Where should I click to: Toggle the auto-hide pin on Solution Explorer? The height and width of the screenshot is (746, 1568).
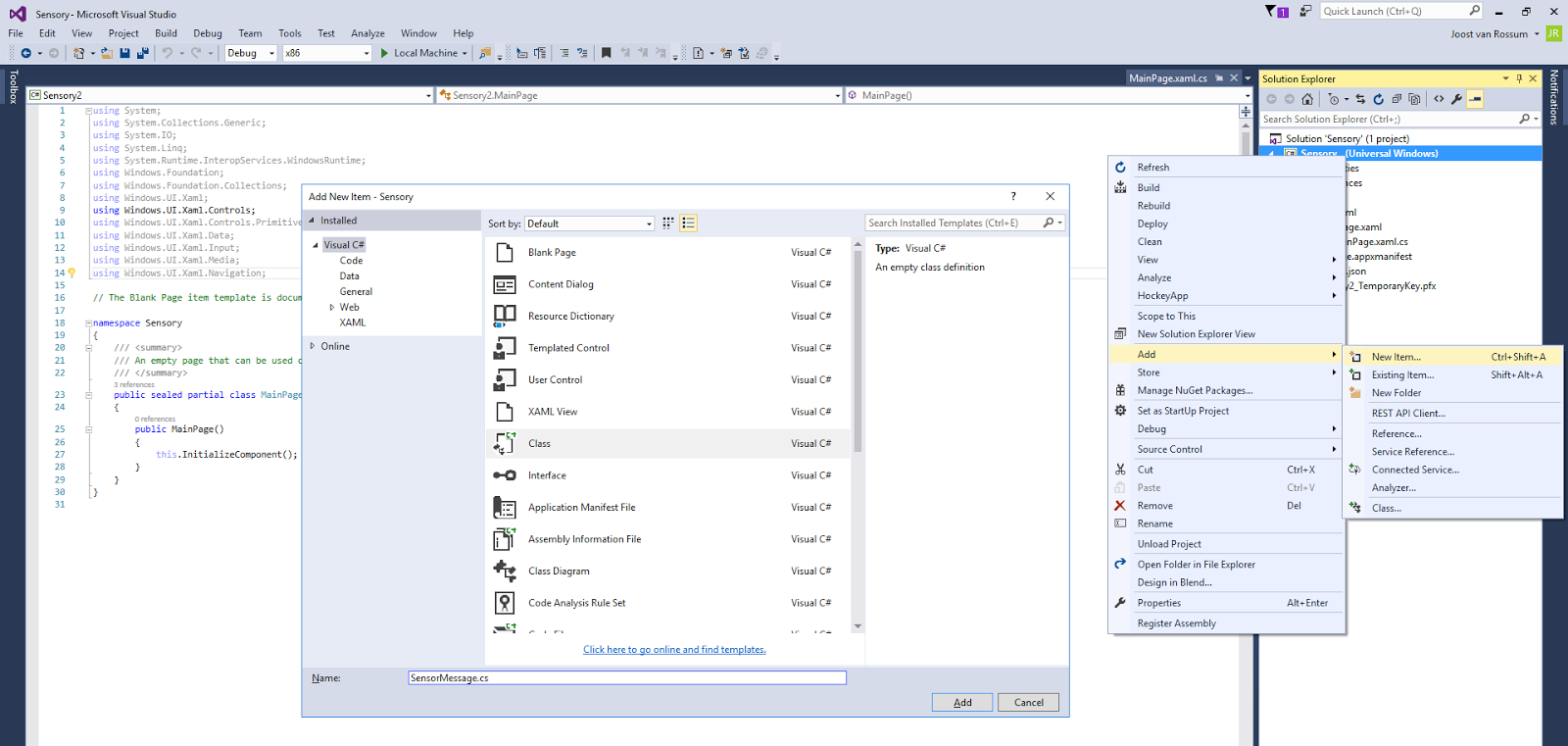(1520, 78)
